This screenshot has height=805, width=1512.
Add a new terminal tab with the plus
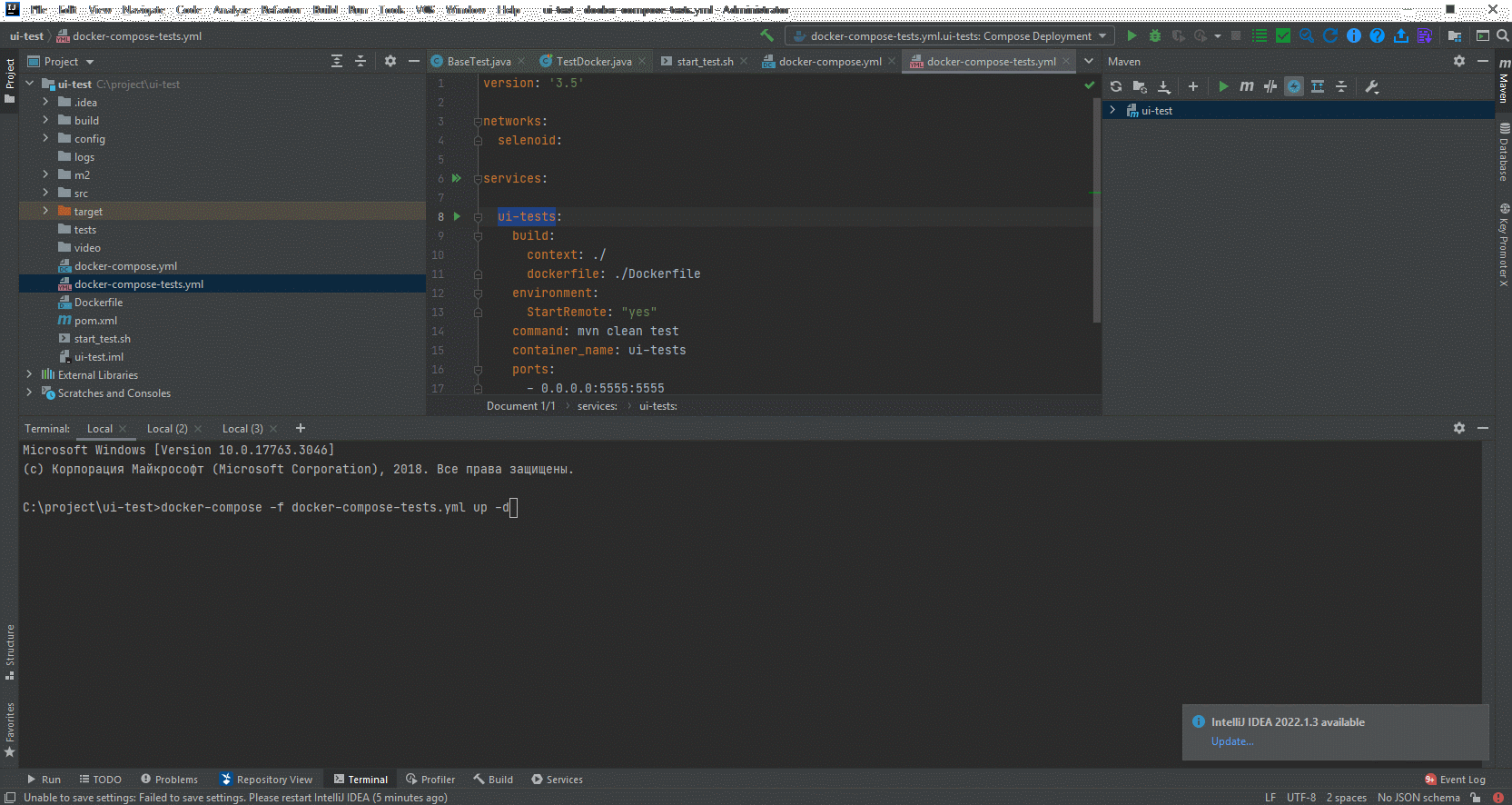tap(301, 428)
